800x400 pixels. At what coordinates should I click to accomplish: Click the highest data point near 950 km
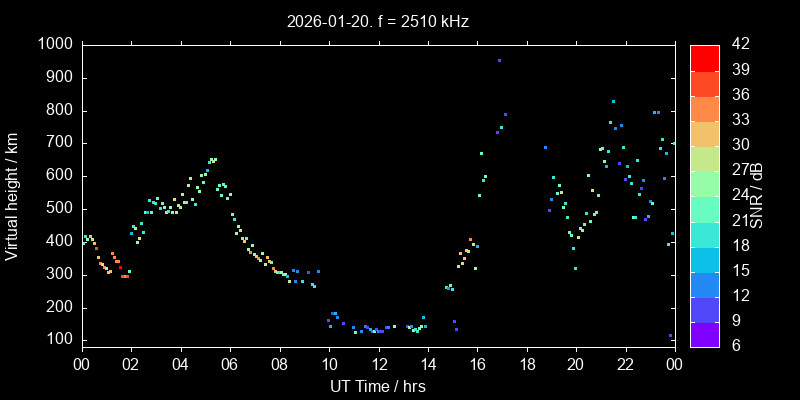coord(499,60)
